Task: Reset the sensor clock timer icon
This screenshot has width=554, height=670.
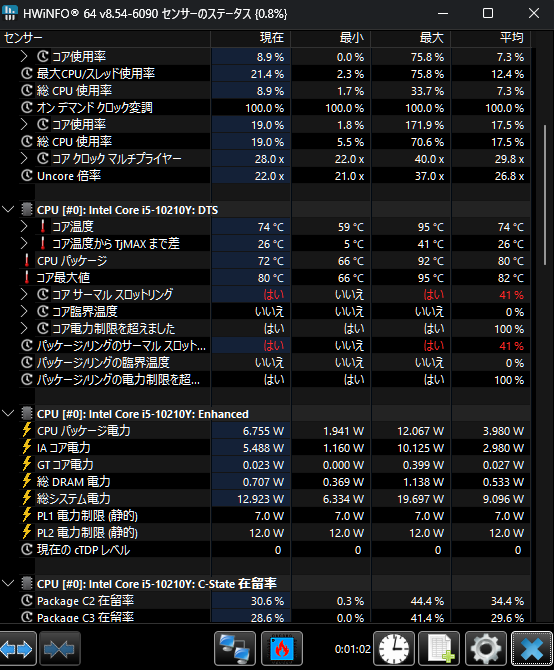Action: coord(394,649)
